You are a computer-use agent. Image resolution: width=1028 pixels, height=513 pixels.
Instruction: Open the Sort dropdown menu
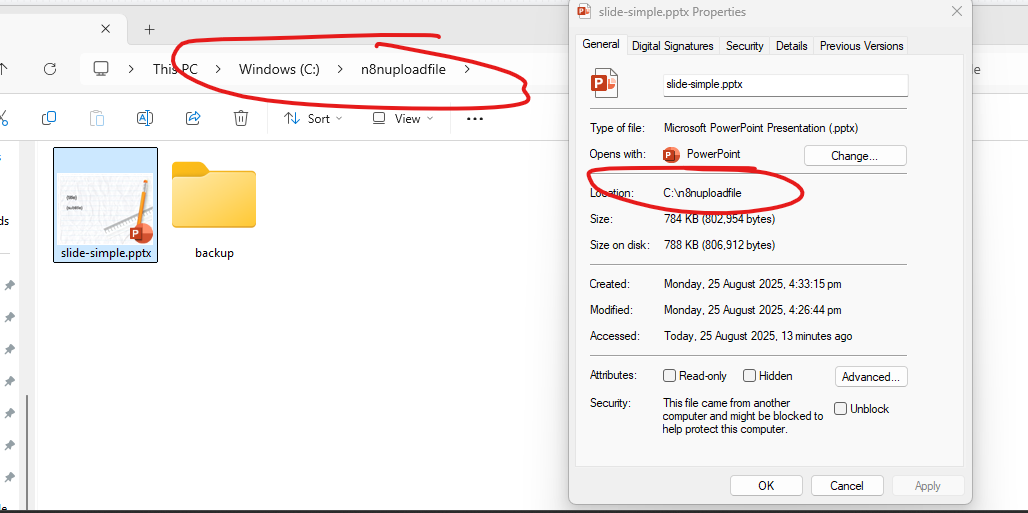(x=313, y=119)
